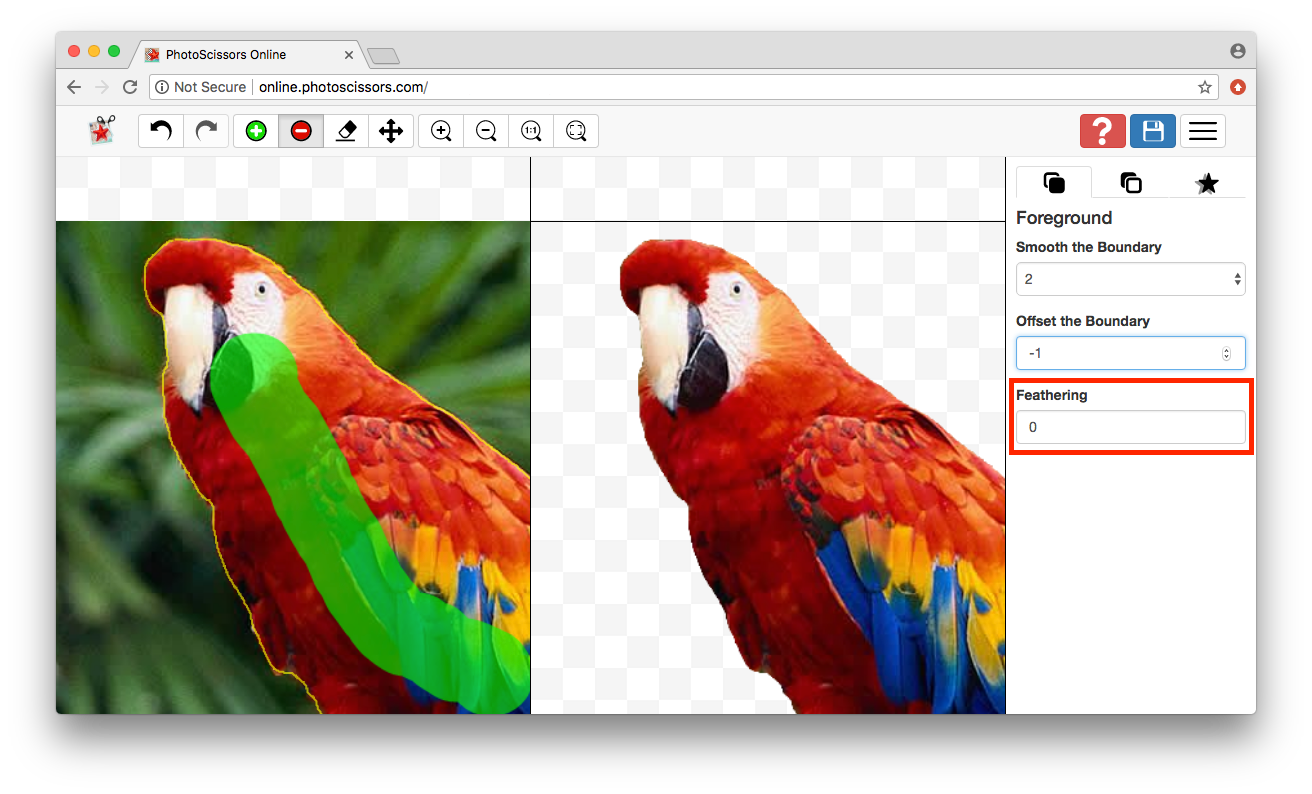Select the green foreground marker tool

(x=255, y=131)
